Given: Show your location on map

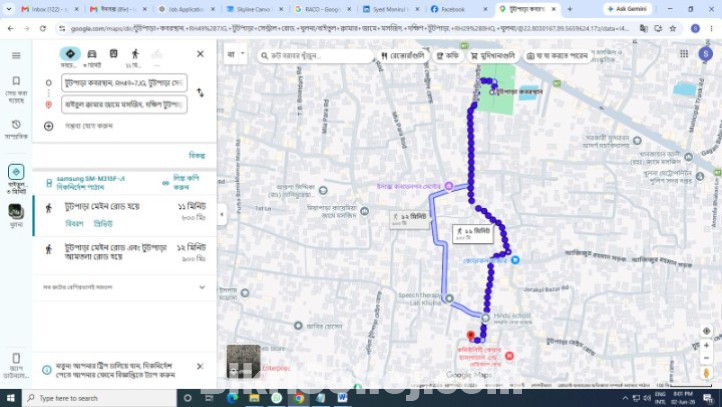Looking at the screenshot, I should (x=706, y=331).
